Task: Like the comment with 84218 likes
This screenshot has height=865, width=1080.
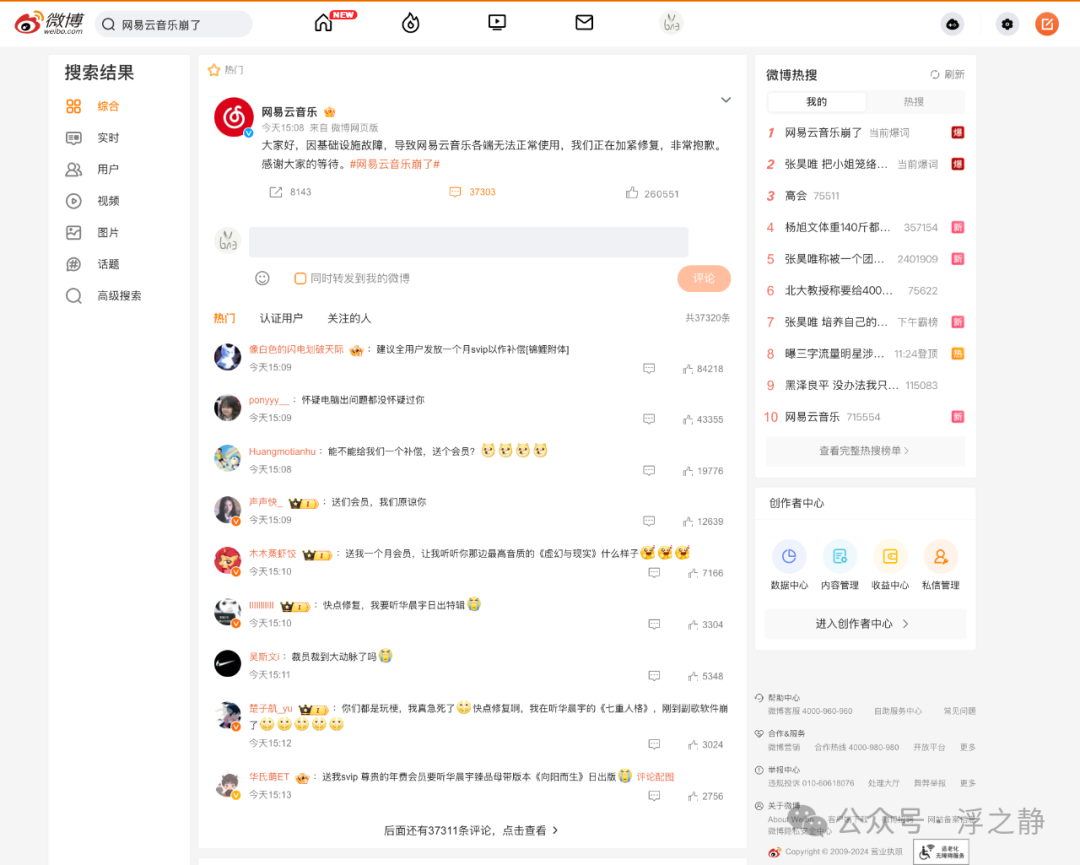Action: click(x=703, y=369)
